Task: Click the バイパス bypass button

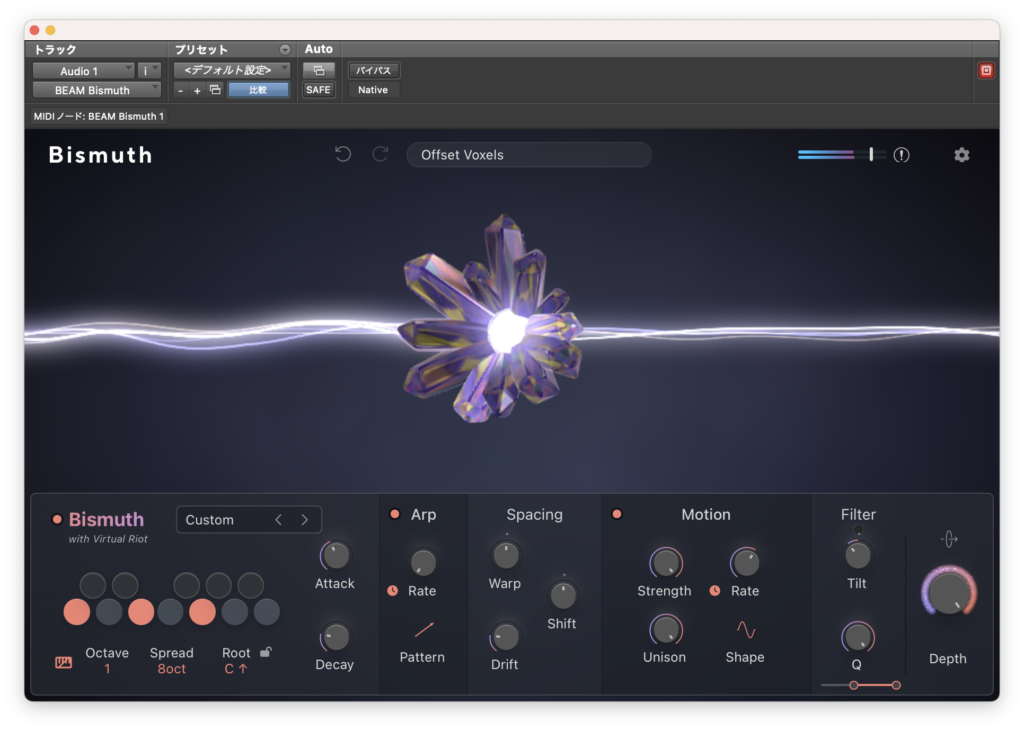Action: click(374, 71)
